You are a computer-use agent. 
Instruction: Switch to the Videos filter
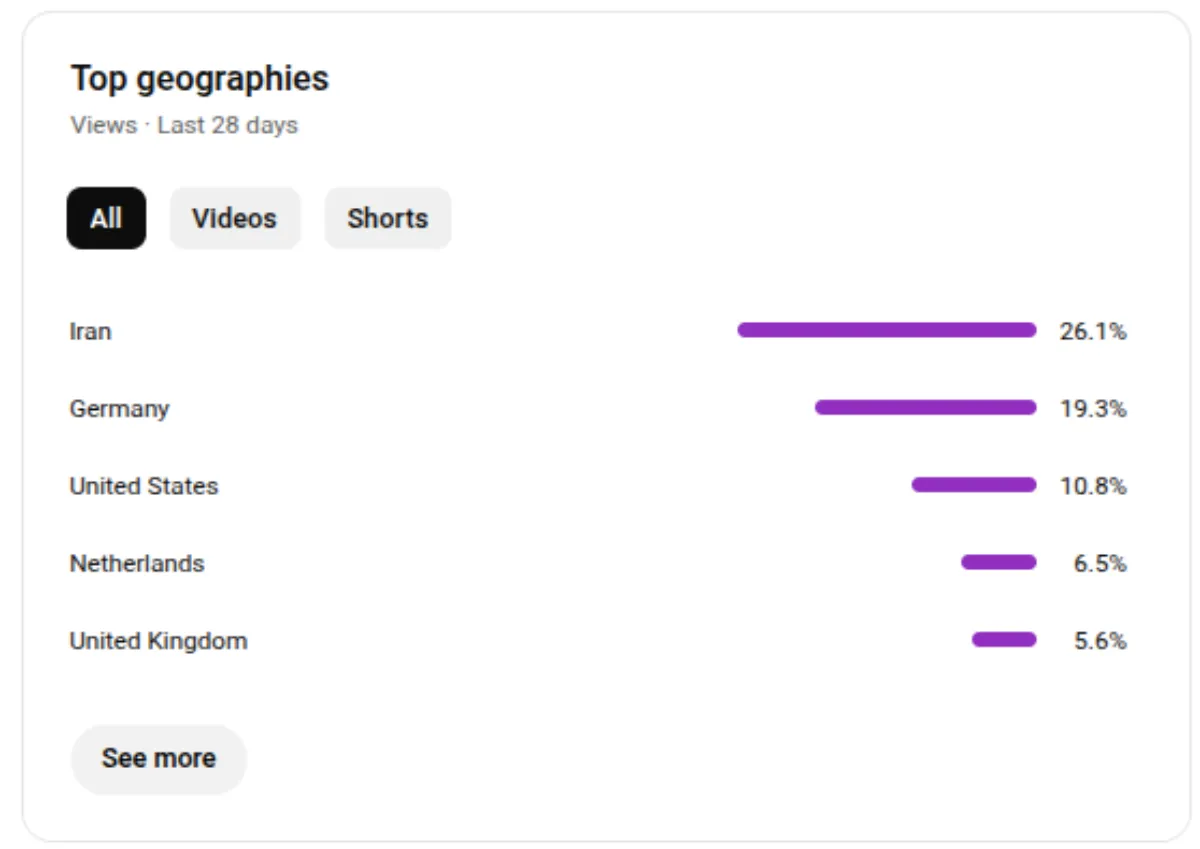click(234, 218)
